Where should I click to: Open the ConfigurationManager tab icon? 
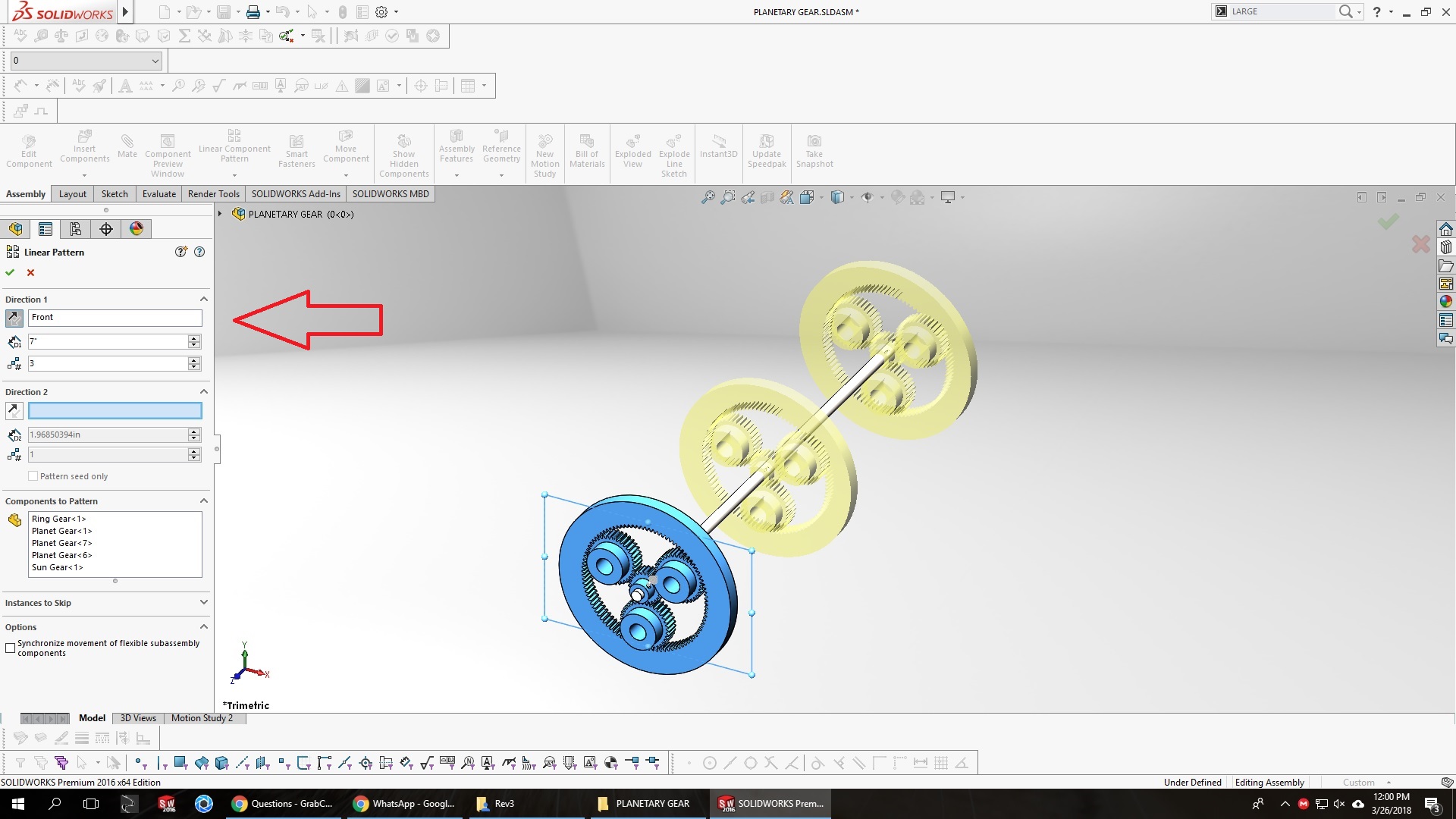point(75,229)
